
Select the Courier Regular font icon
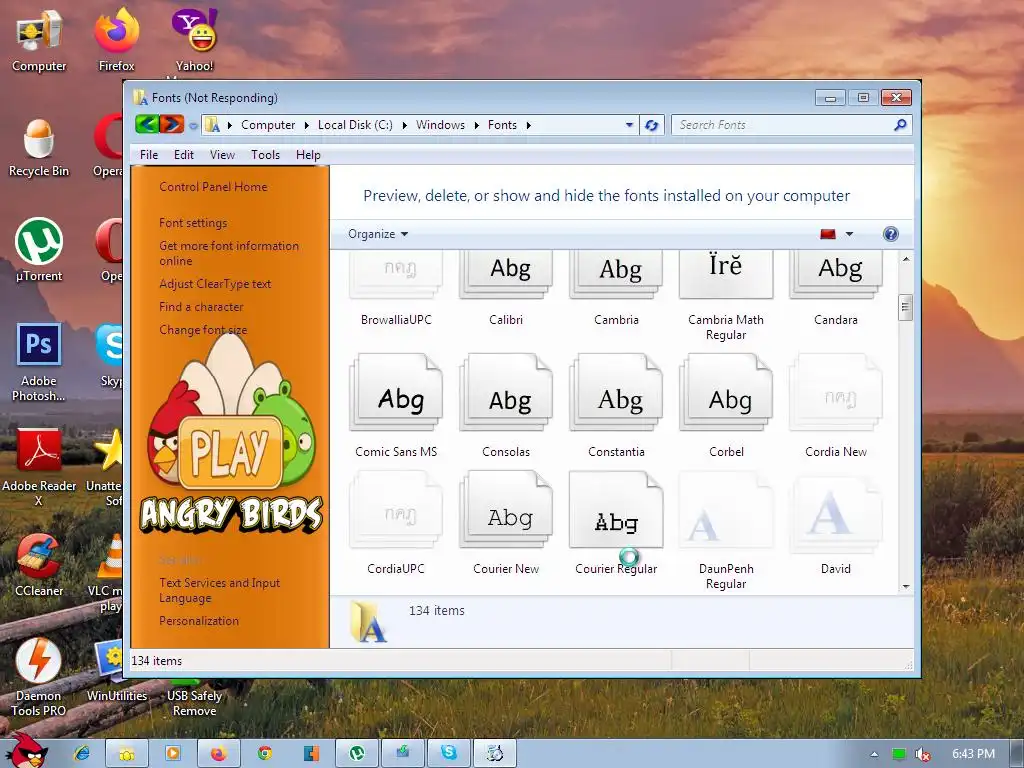point(616,509)
